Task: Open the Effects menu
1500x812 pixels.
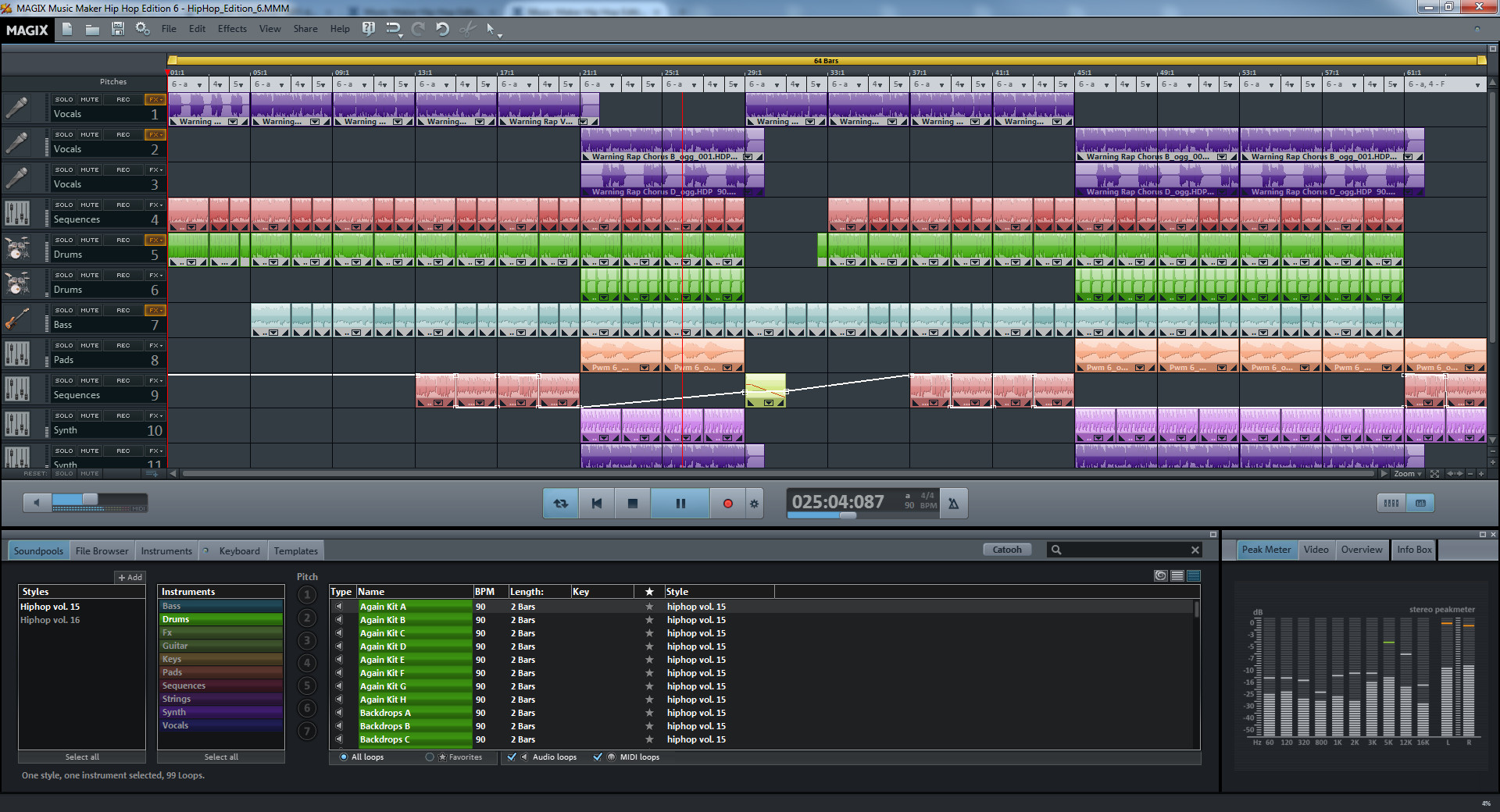Action: coord(231,29)
